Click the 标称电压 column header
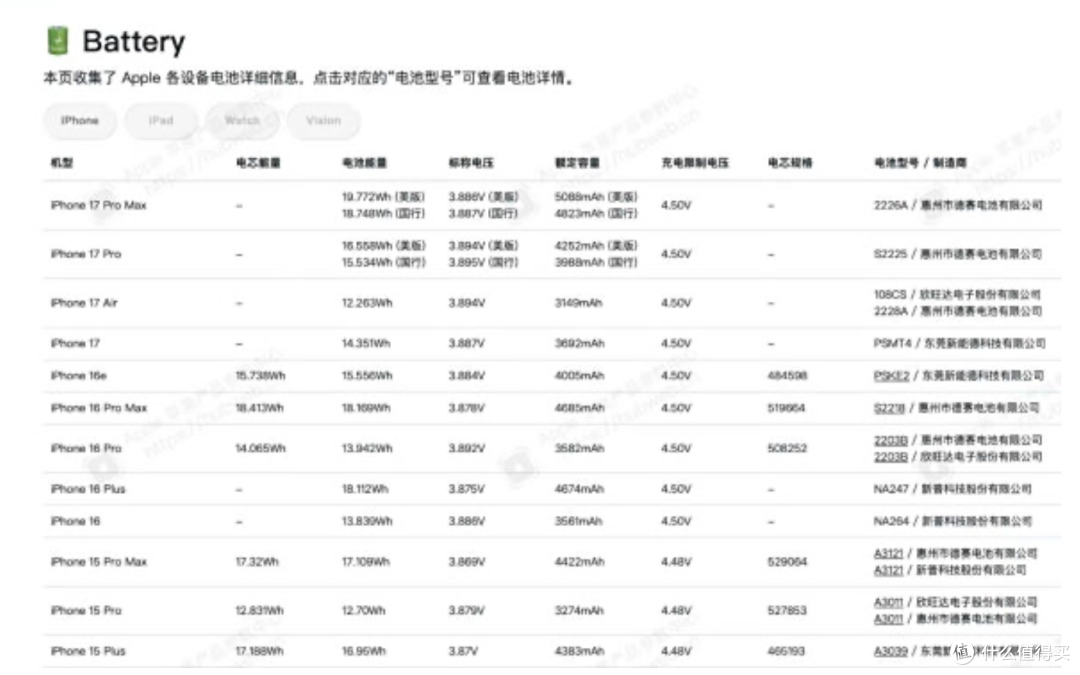The height and width of the screenshot is (675, 1080). (471, 163)
